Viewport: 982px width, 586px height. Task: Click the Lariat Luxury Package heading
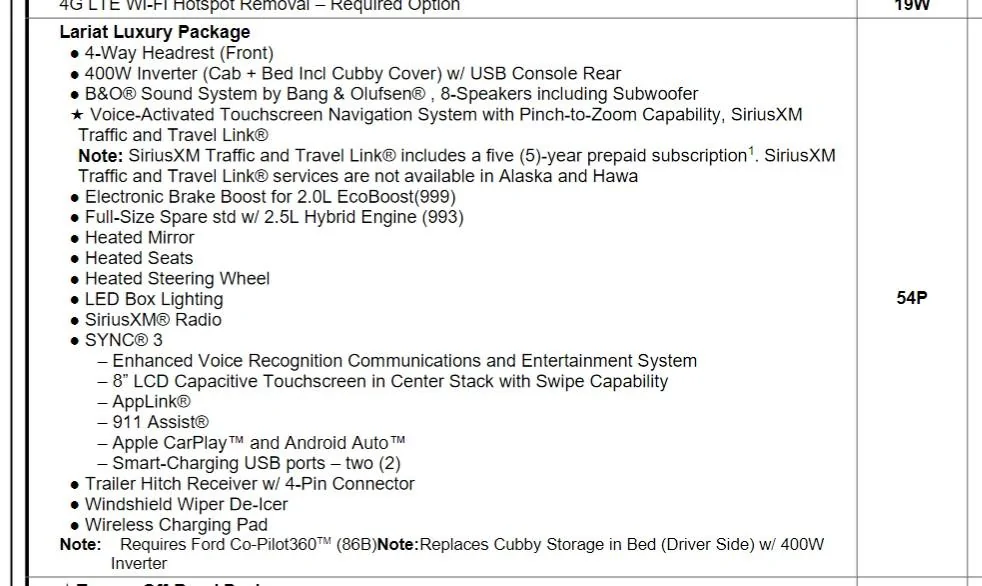[x=155, y=32]
